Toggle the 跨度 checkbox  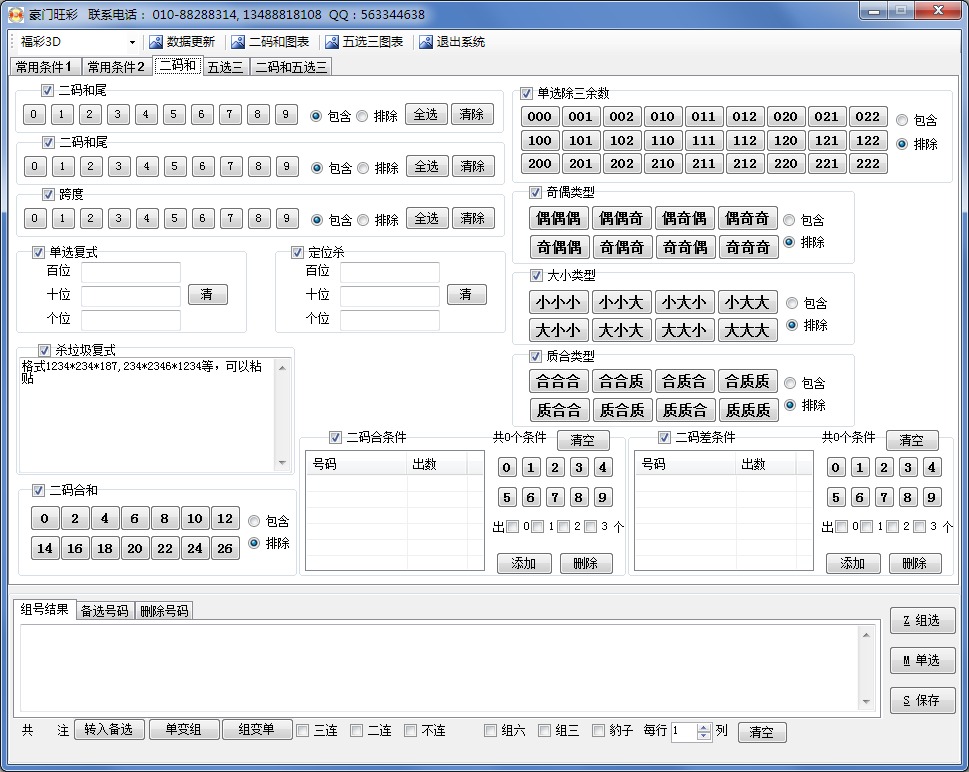[48, 194]
